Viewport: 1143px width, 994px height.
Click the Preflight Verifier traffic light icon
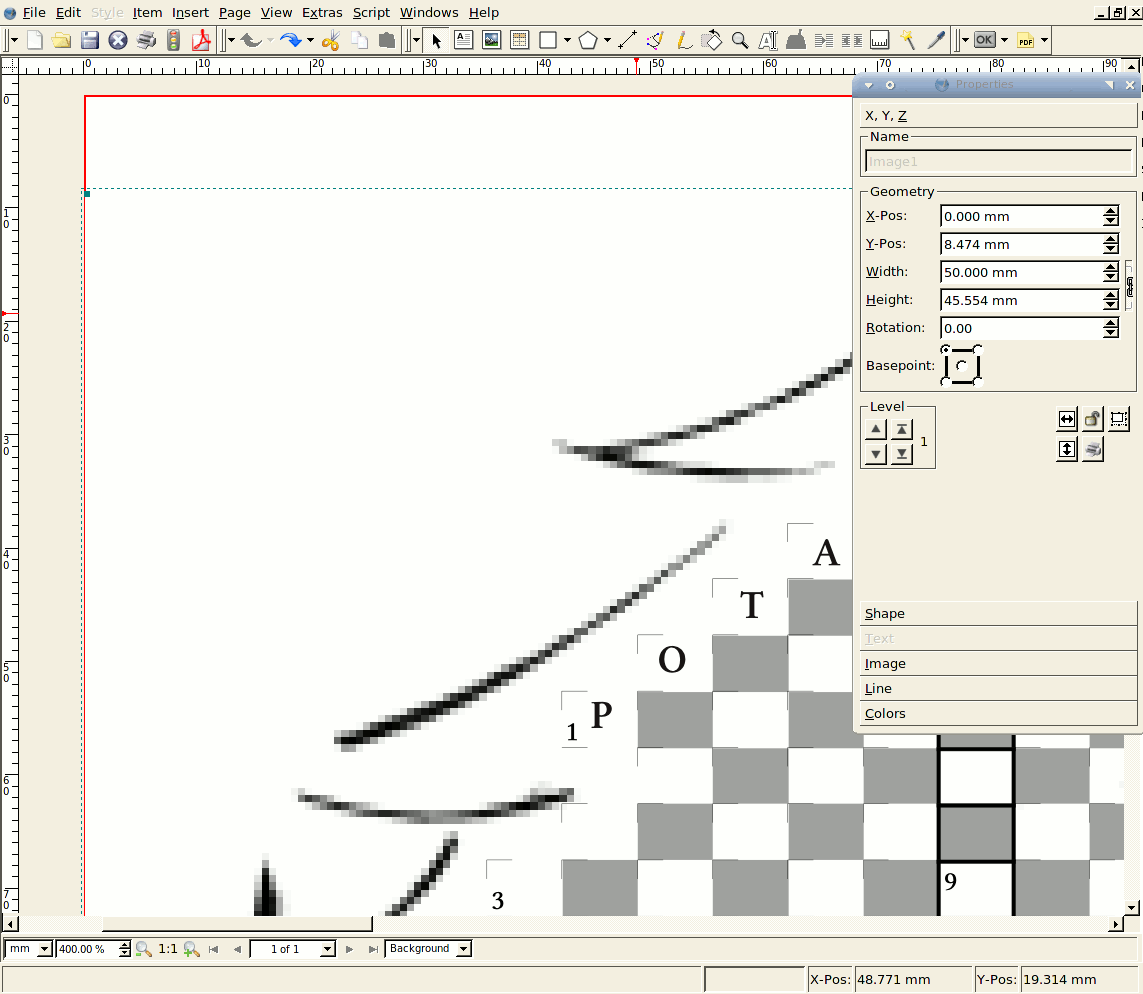[174, 40]
